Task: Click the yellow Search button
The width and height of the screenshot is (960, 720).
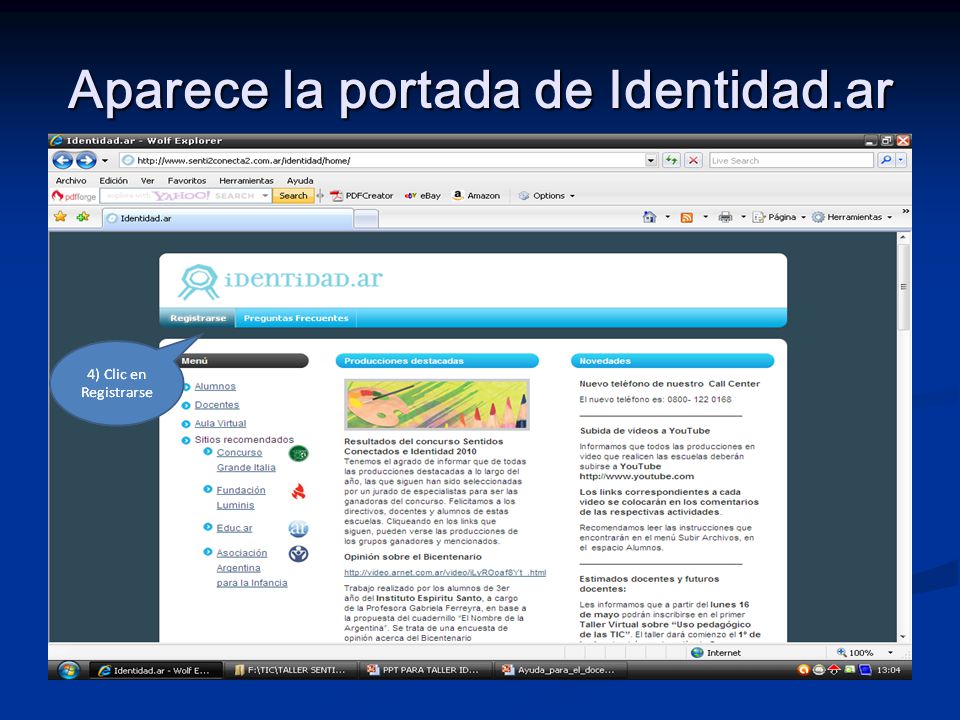Action: click(293, 196)
